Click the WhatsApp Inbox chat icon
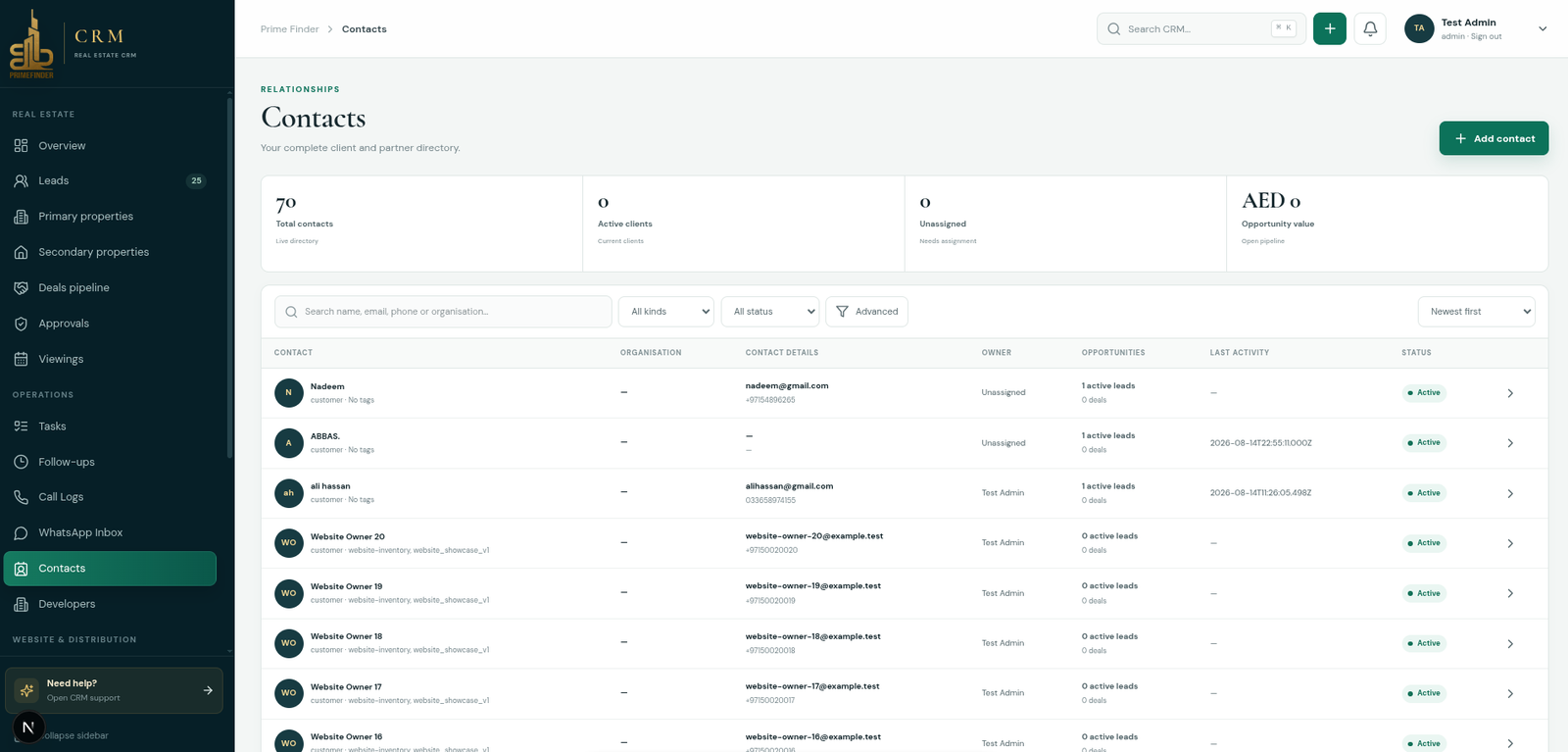The height and width of the screenshot is (752, 1568). click(21, 533)
